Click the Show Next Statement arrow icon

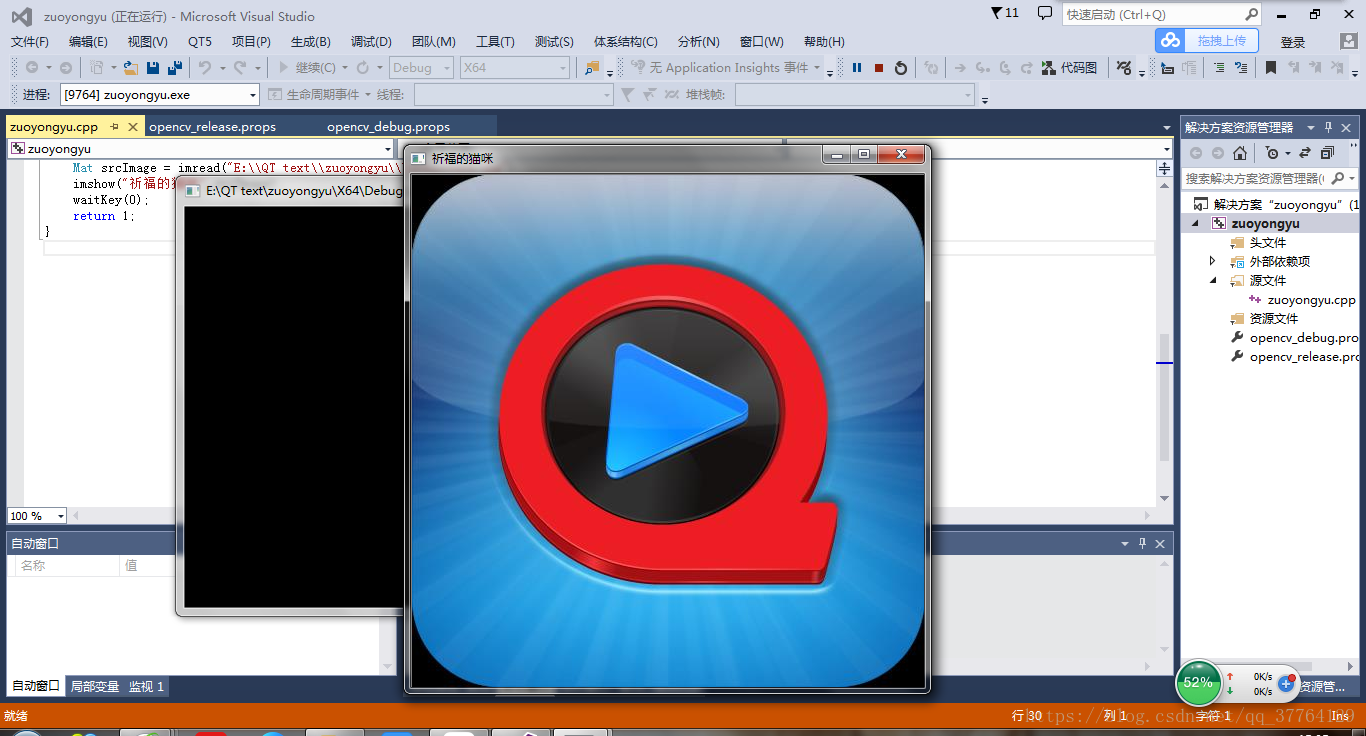pyautogui.click(x=959, y=68)
